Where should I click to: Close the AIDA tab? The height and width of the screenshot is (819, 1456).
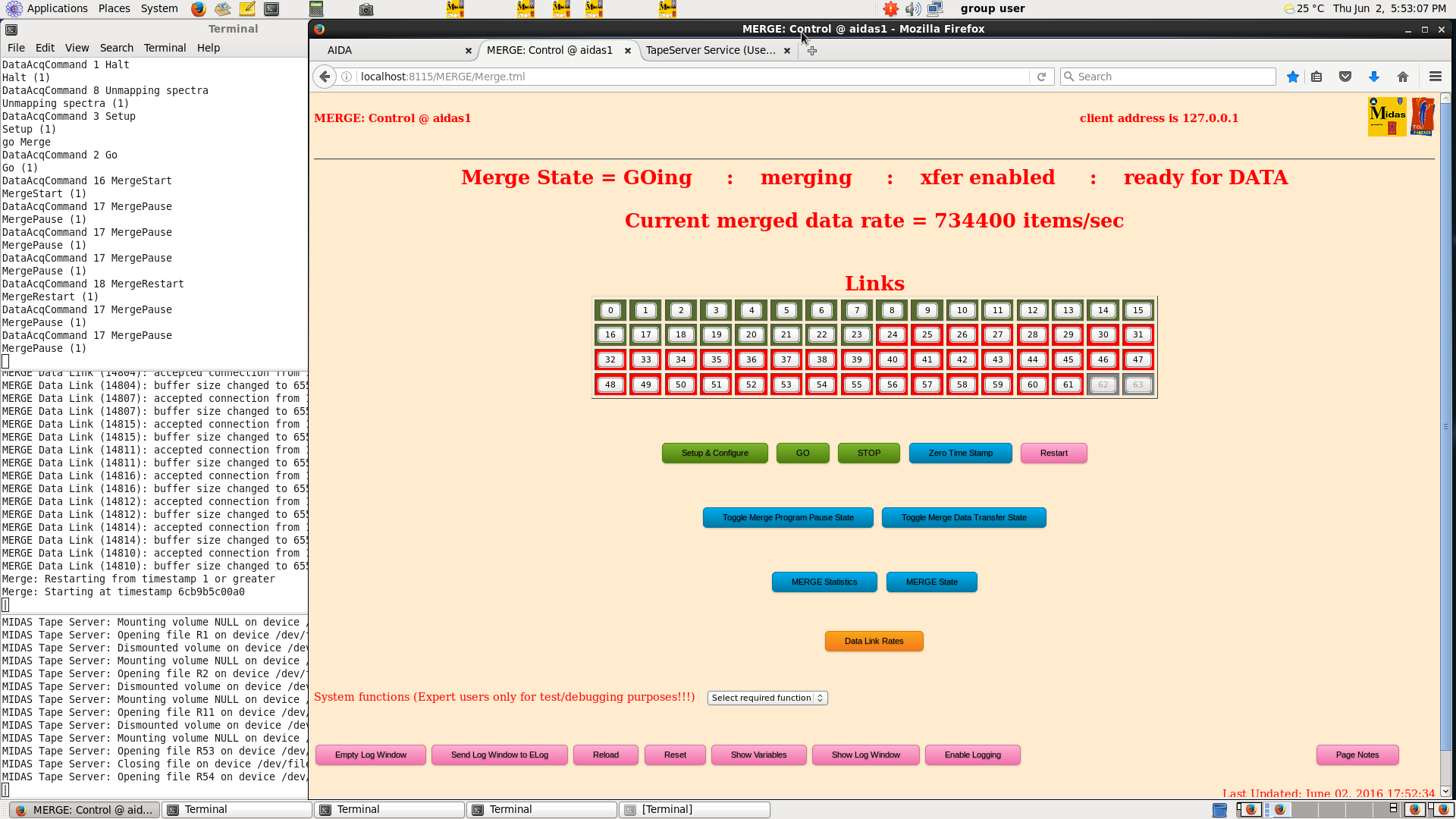[469, 51]
